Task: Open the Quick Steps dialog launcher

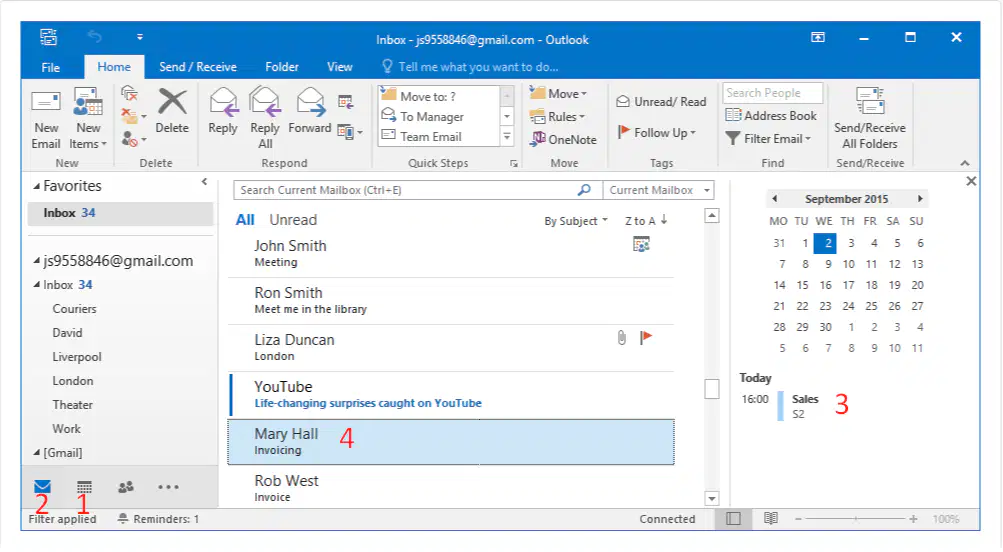Action: pyautogui.click(x=514, y=164)
